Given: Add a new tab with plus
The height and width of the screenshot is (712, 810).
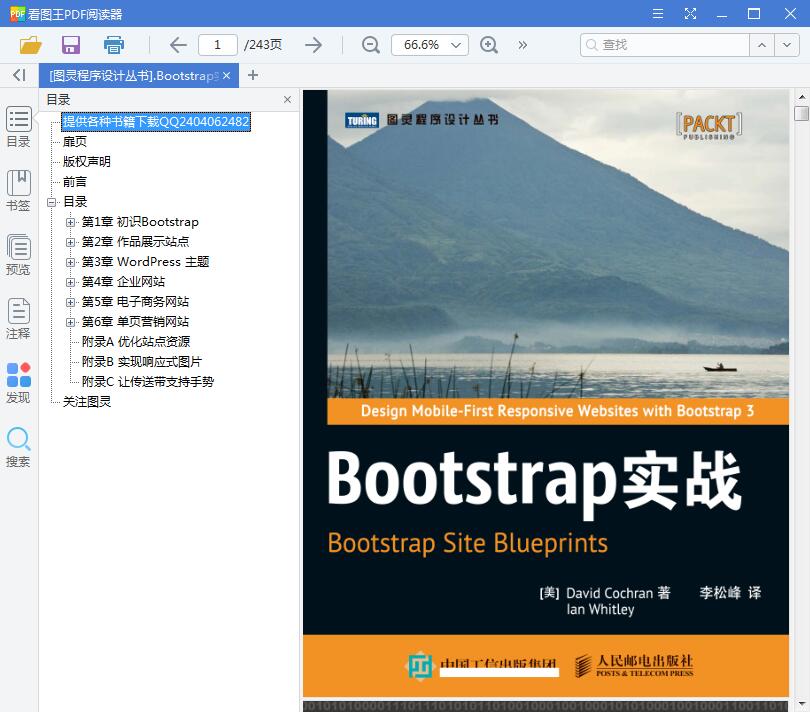Looking at the screenshot, I should (253, 75).
